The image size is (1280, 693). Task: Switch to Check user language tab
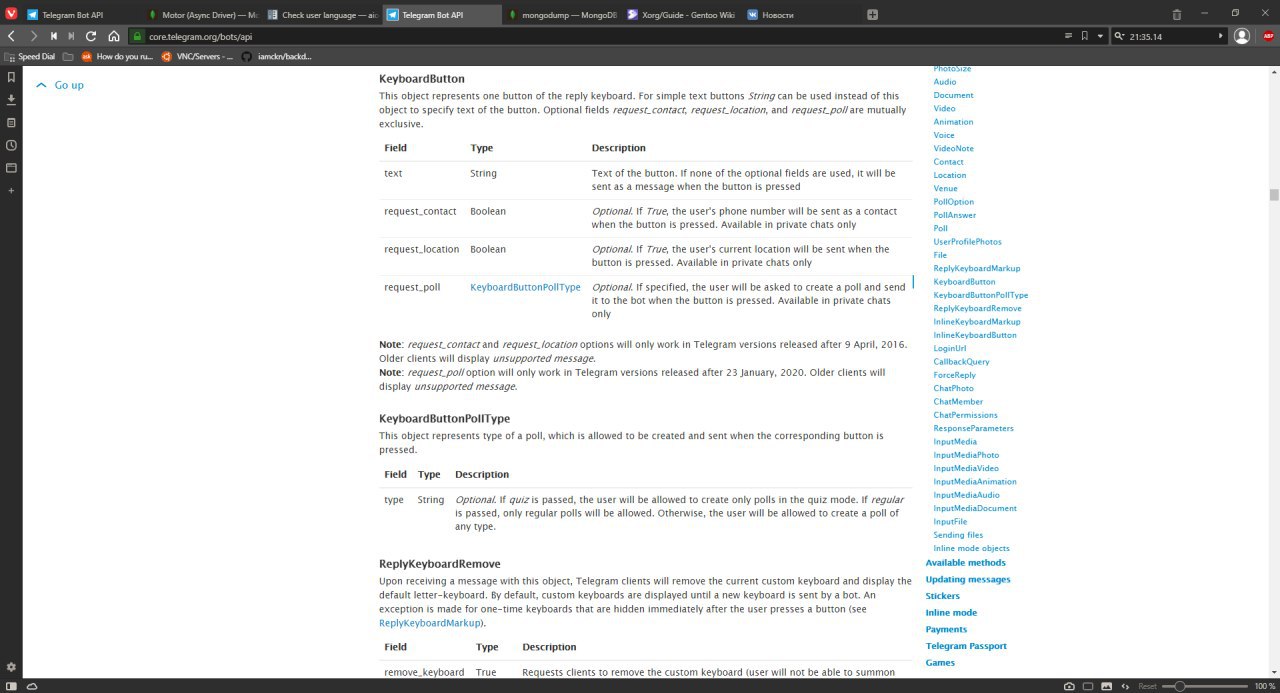[x=323, y=15]
